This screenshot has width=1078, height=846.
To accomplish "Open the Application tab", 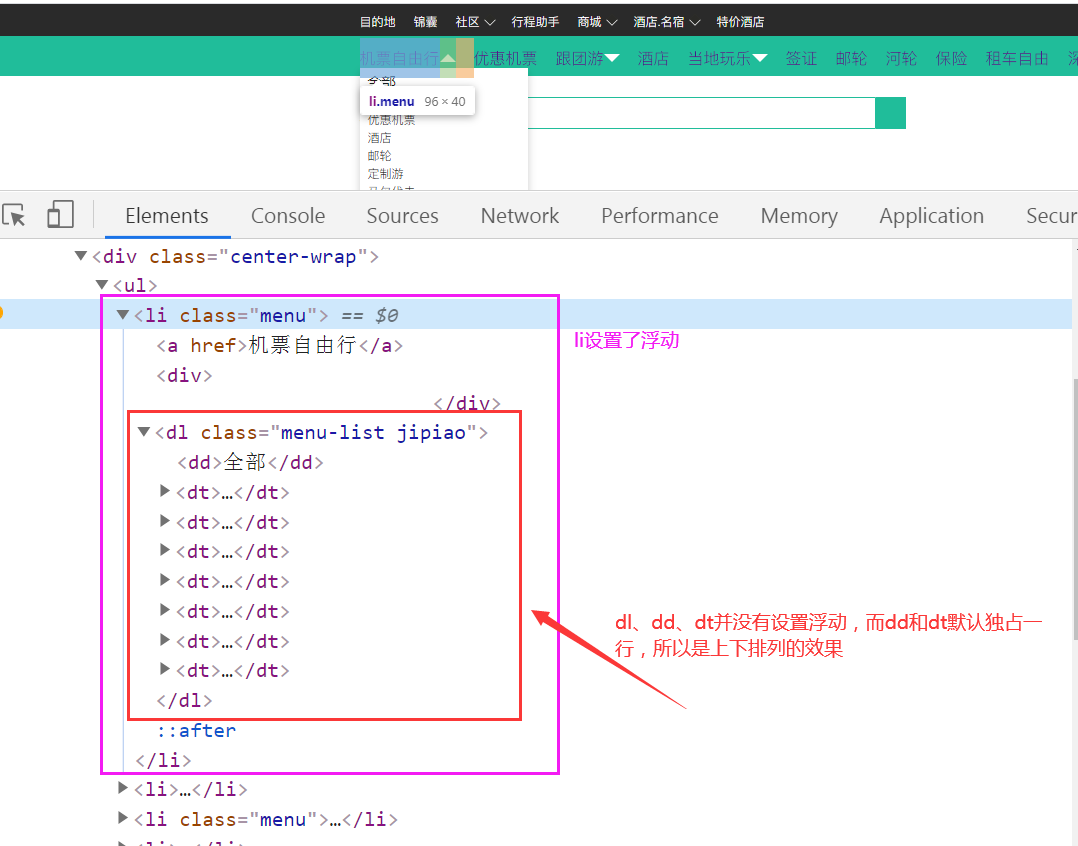I will 932,216.
